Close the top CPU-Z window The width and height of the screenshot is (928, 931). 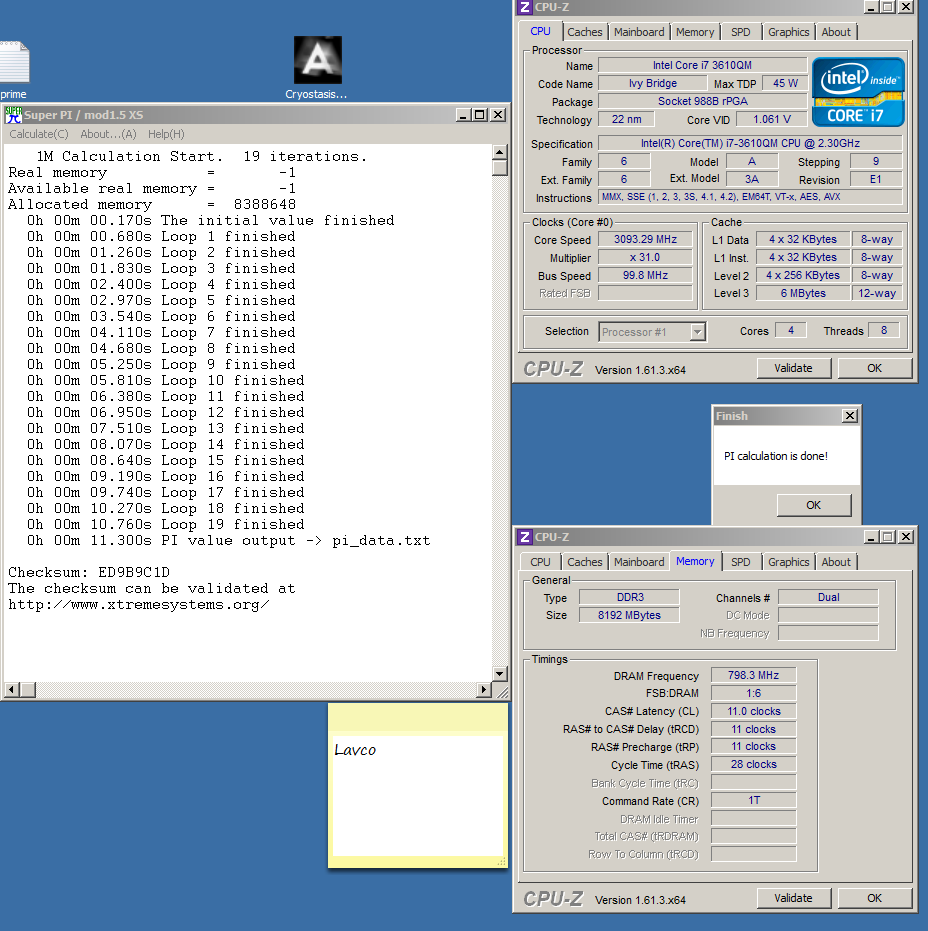[906, 7]
